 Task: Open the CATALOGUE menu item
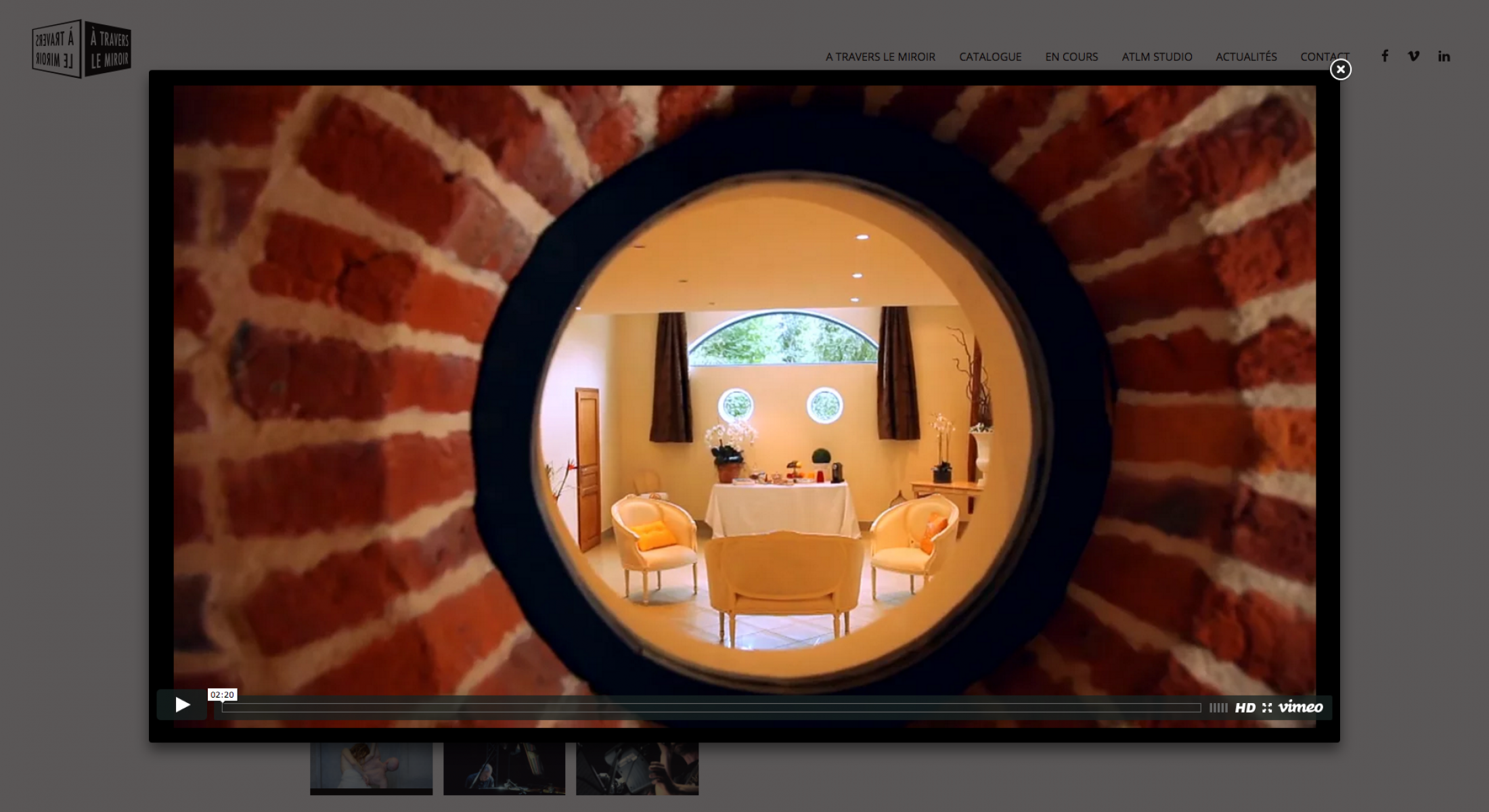(x=990, y=57)
